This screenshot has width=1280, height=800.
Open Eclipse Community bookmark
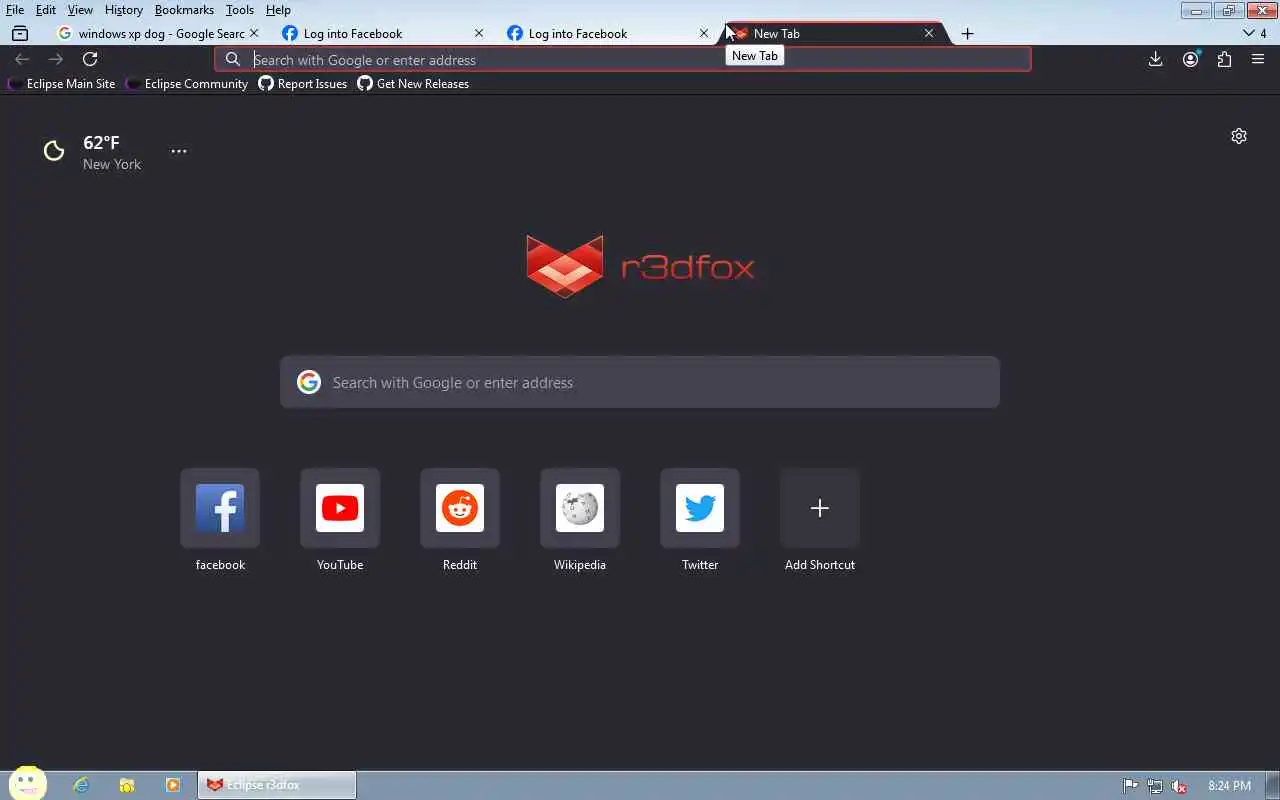click(187, 84)
